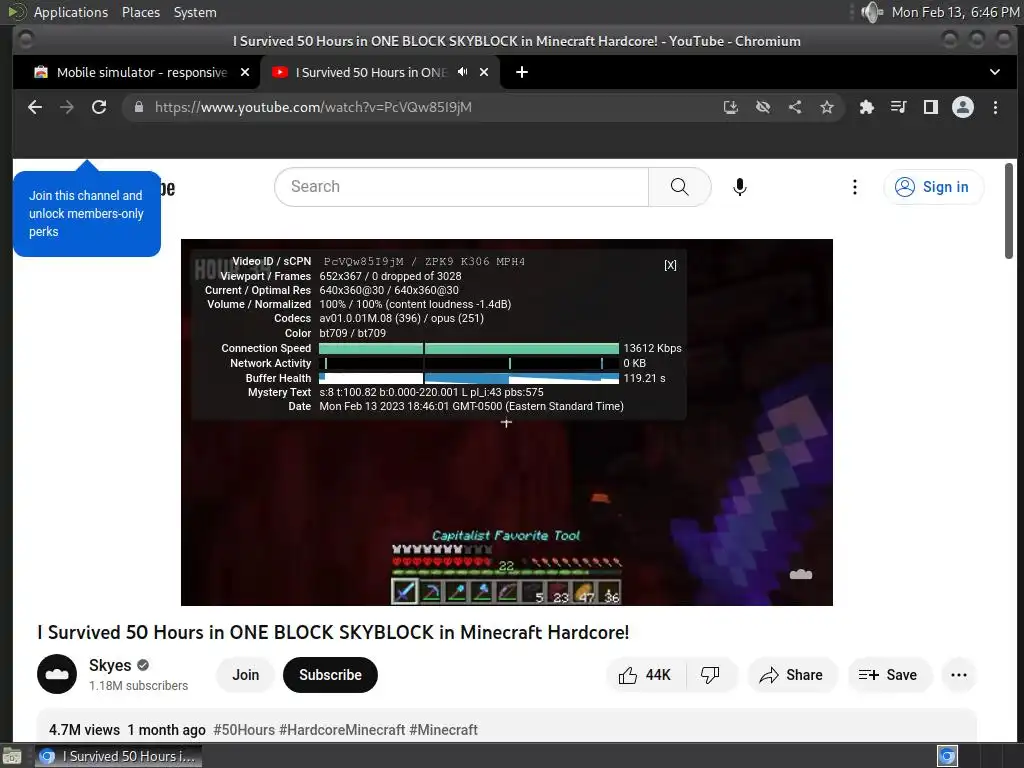Screen dimensions: 1024x768
Task: Open the System menu
Action: [195, 12]
